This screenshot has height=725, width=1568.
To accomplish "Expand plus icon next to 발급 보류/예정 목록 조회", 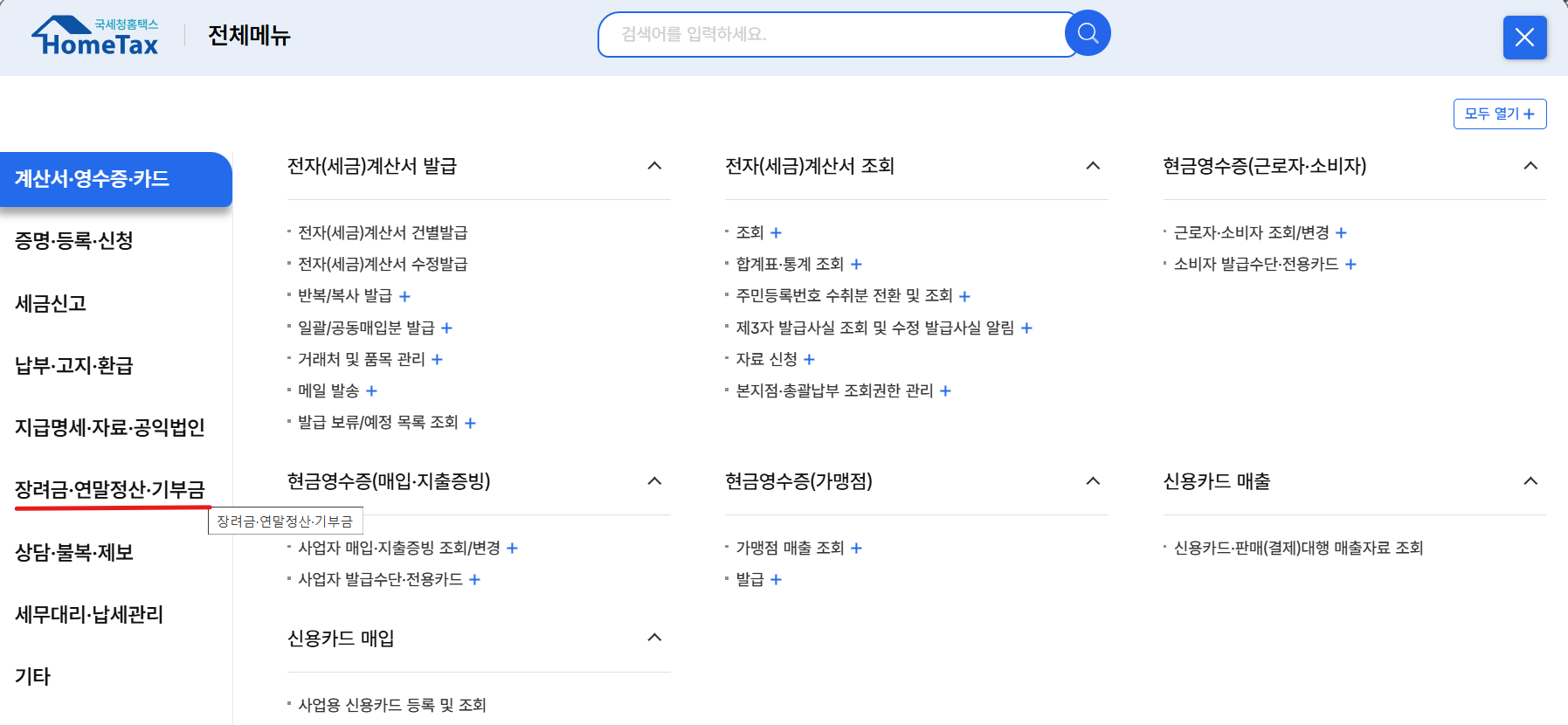I will coord(470,424).
